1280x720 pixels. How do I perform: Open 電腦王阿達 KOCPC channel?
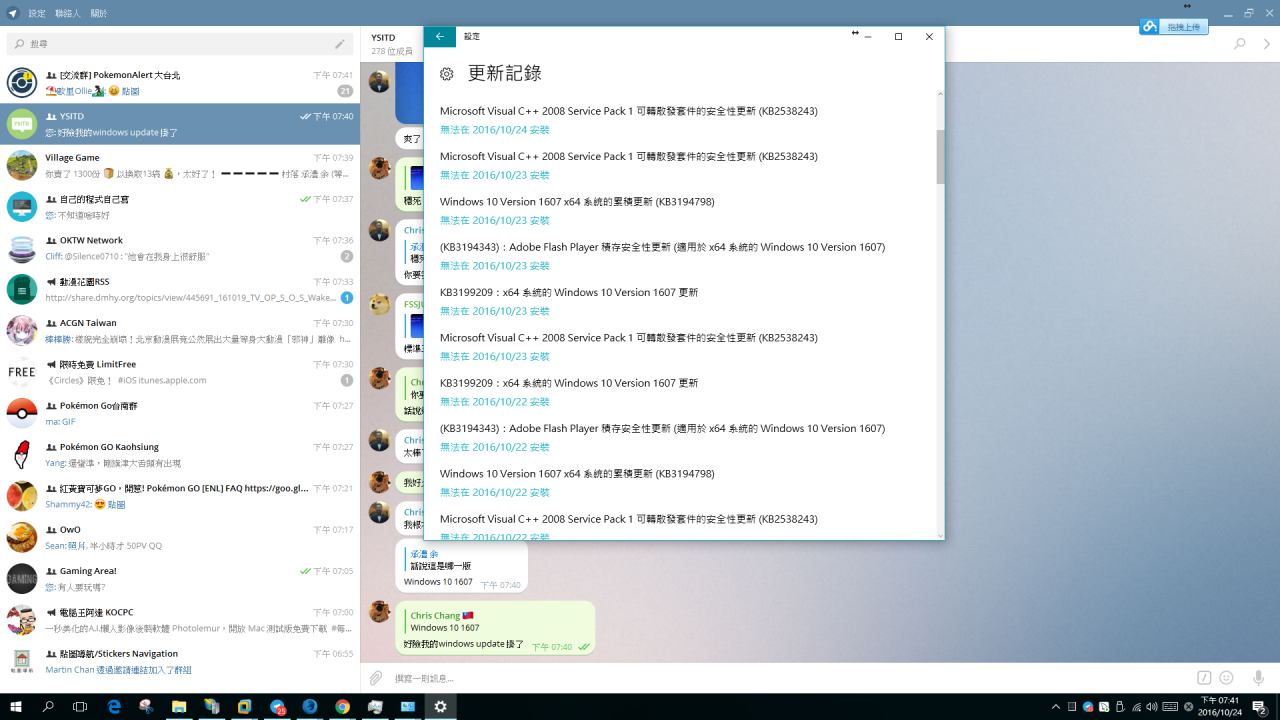[180, 620]
